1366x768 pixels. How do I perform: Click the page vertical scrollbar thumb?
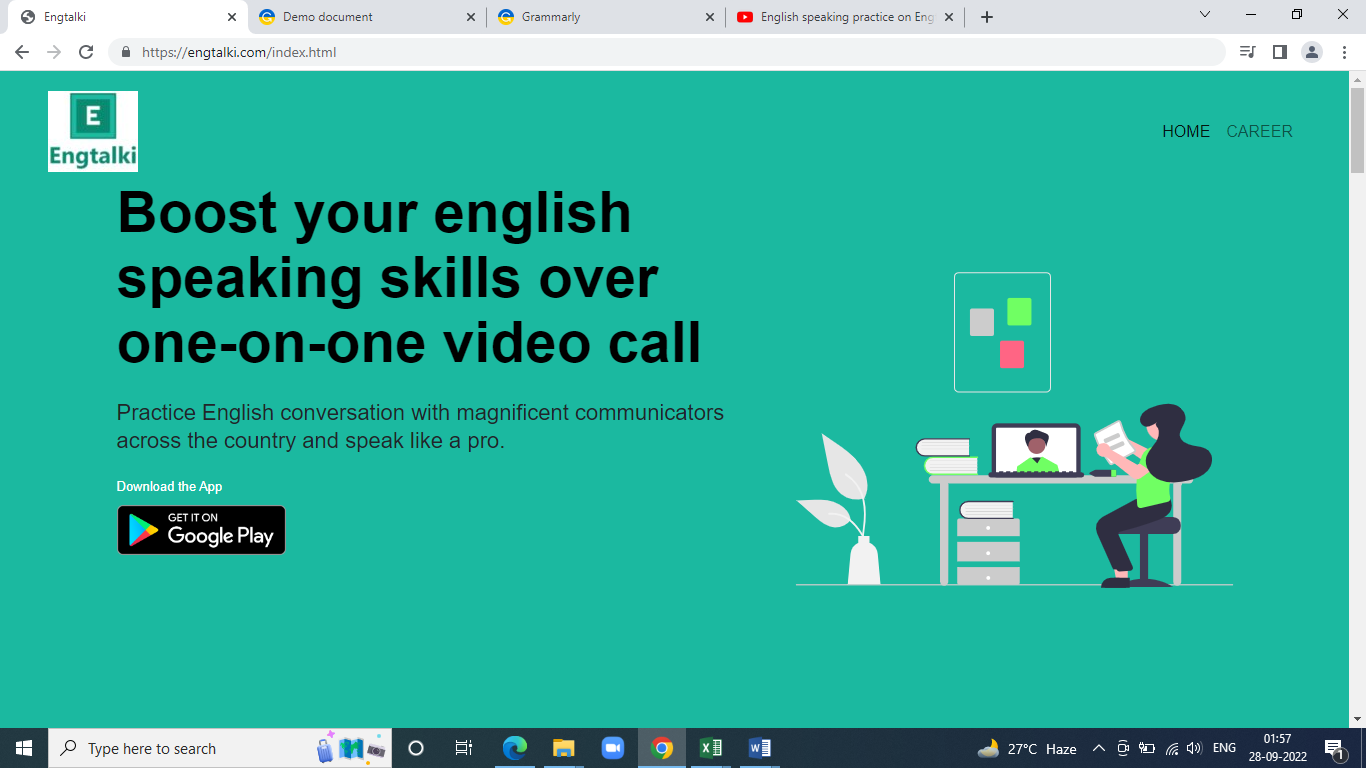coord(1357,130)
